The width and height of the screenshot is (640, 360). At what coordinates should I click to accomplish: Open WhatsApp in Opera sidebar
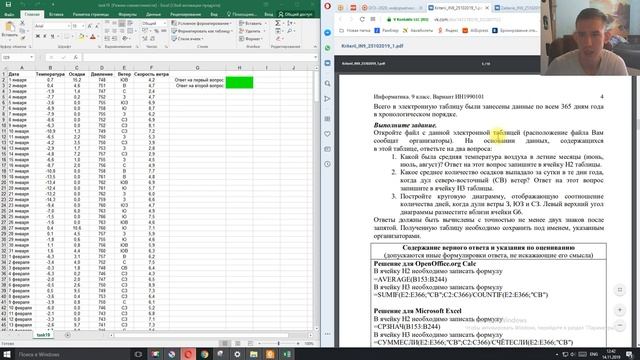pyautogui.click(x=328, y=48)
